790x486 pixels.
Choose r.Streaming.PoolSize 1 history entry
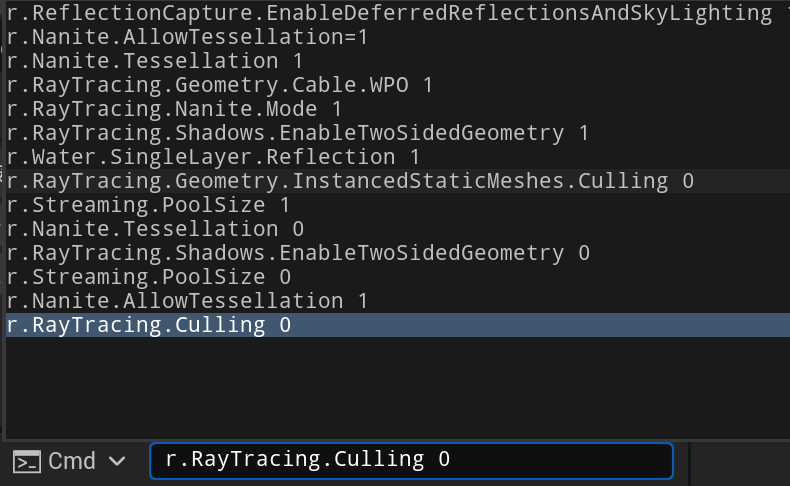click(398, 205)
